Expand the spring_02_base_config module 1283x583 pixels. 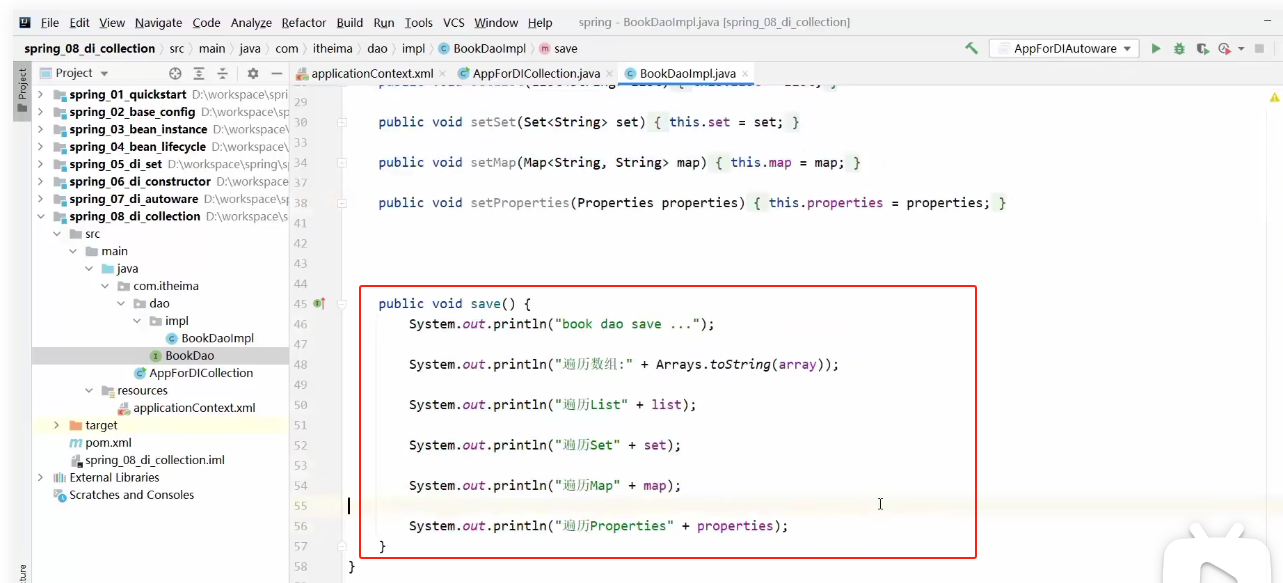40,112
